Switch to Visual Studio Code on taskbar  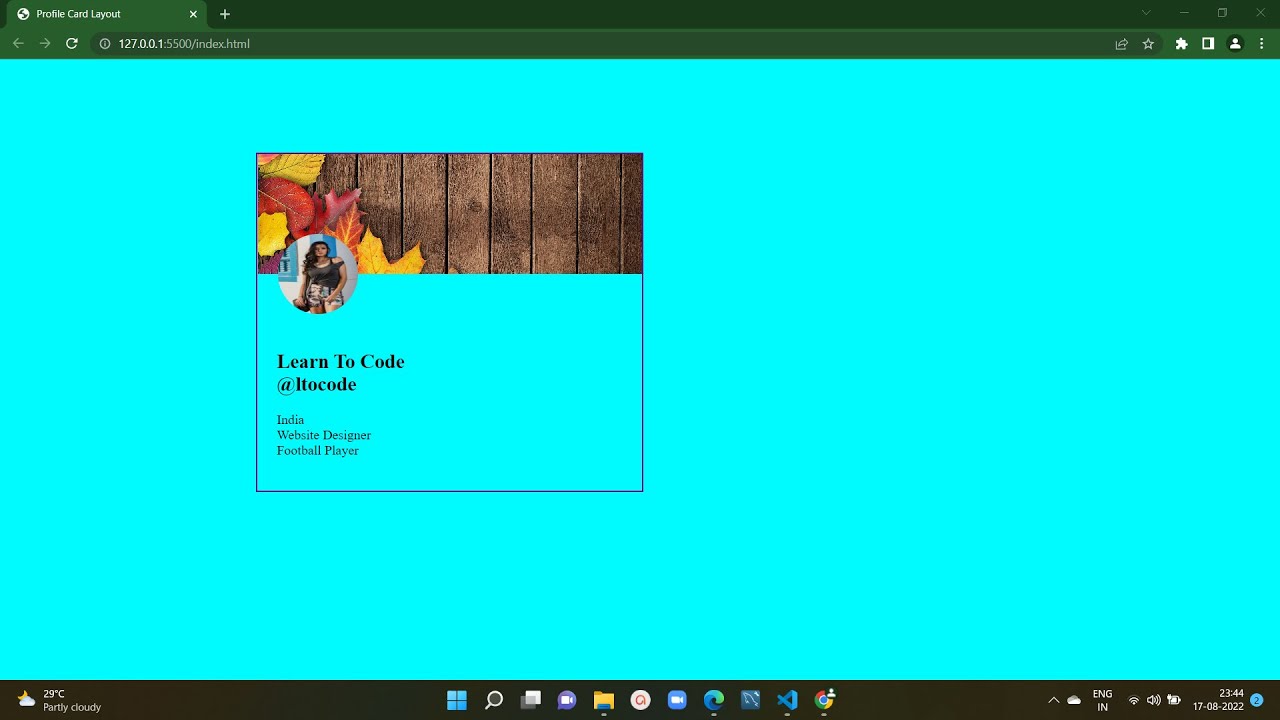pyautogui.click(x=787, y=700)
